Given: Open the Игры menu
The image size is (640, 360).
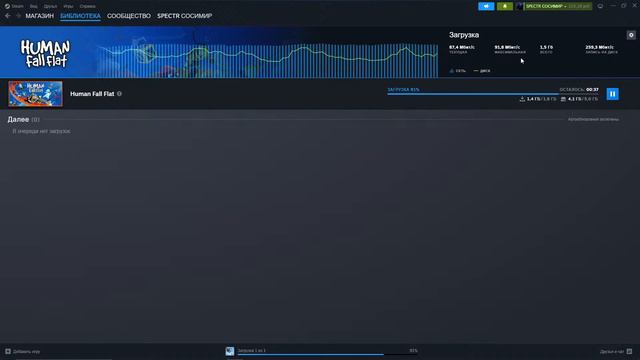Looking at the screenshot, I should coord(68,6).
